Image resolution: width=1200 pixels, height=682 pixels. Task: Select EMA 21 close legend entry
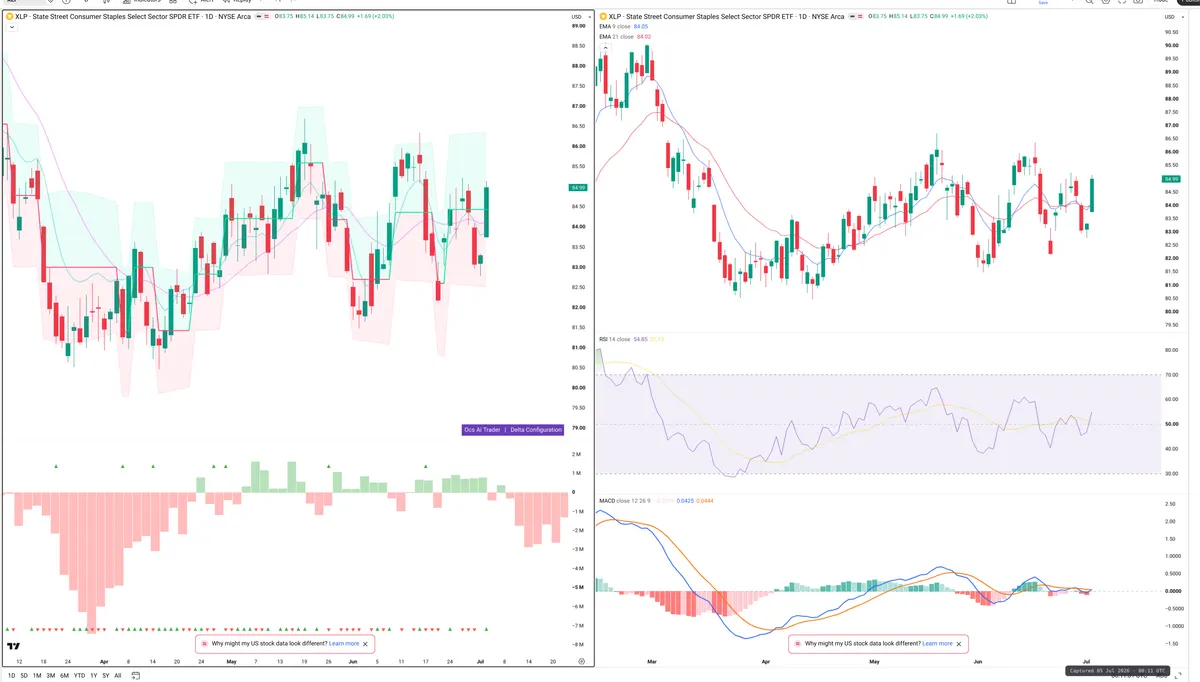[625, 37]
